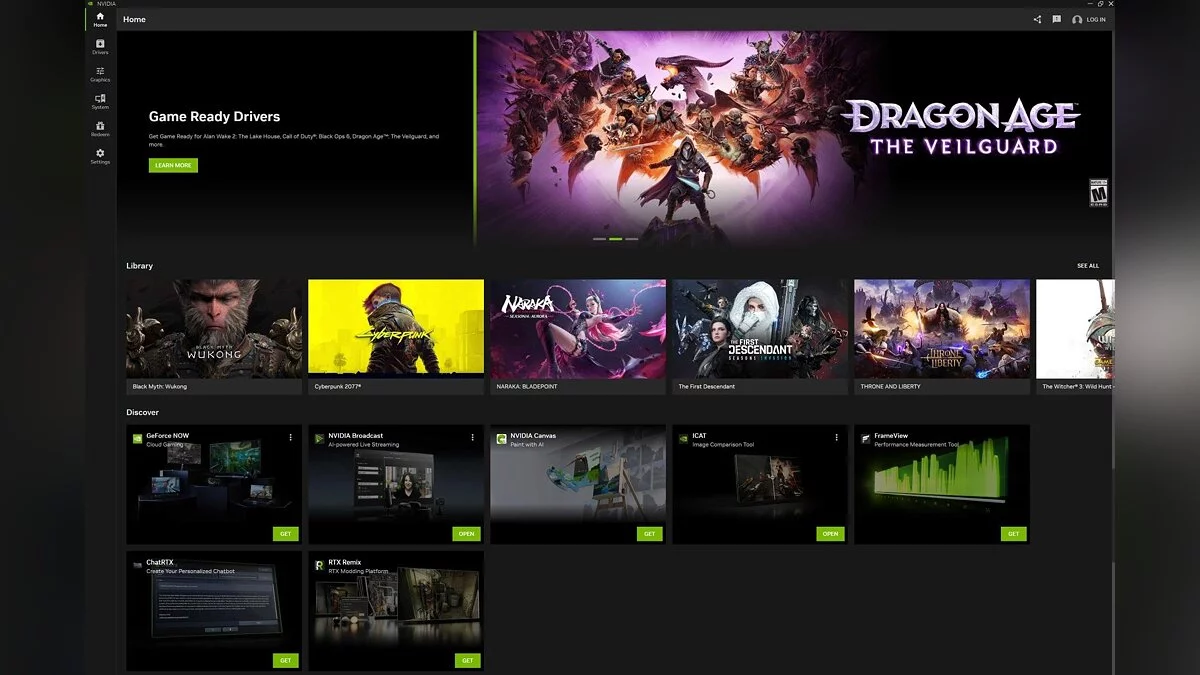
Task: Click the ESRB Mature rating badge
Action: click(x=1098, y=193)
